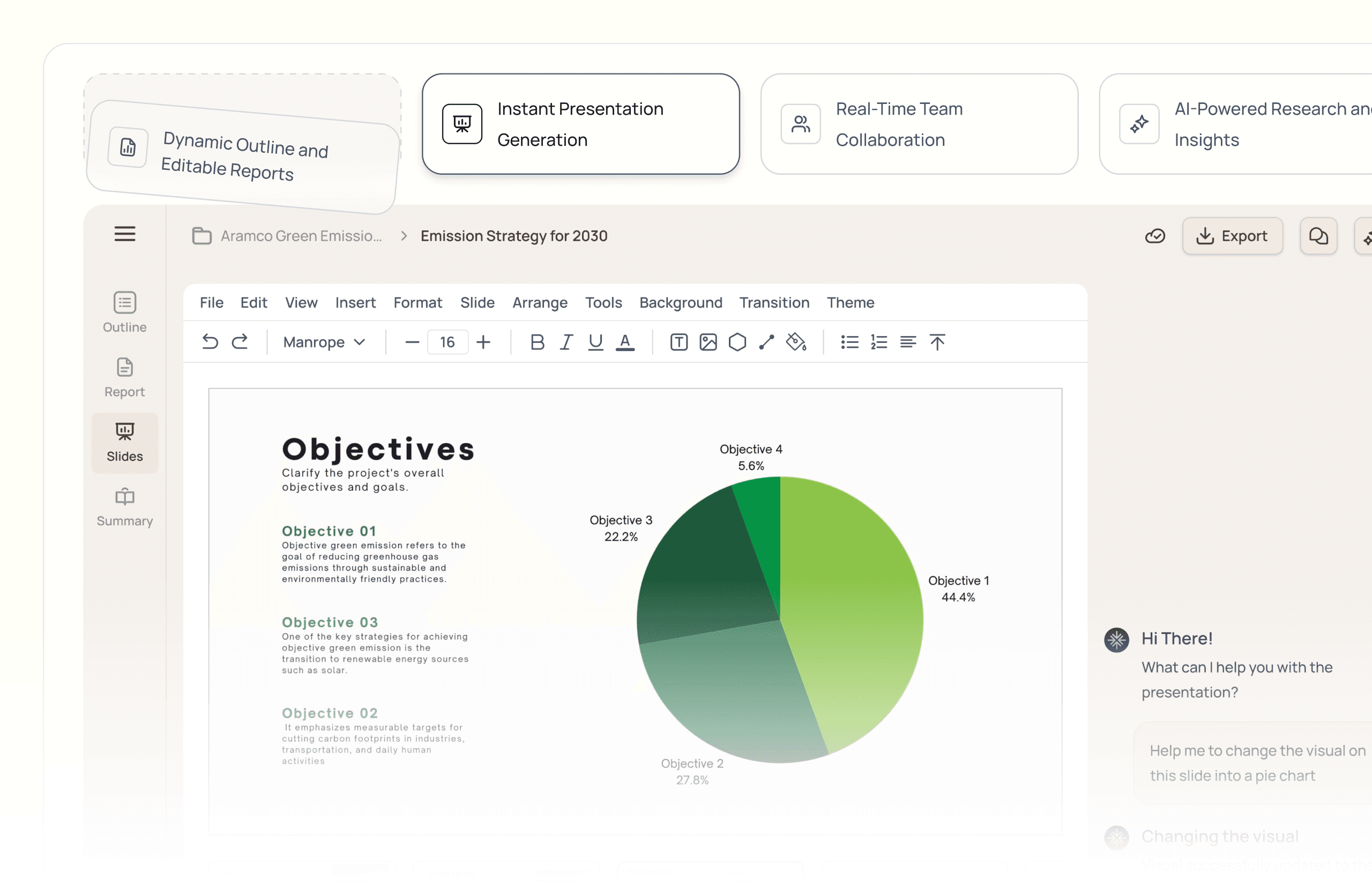Insert an image using the image icon
Image resolution: width=1372 pixels, height=881 pixels.
[709, 341]
